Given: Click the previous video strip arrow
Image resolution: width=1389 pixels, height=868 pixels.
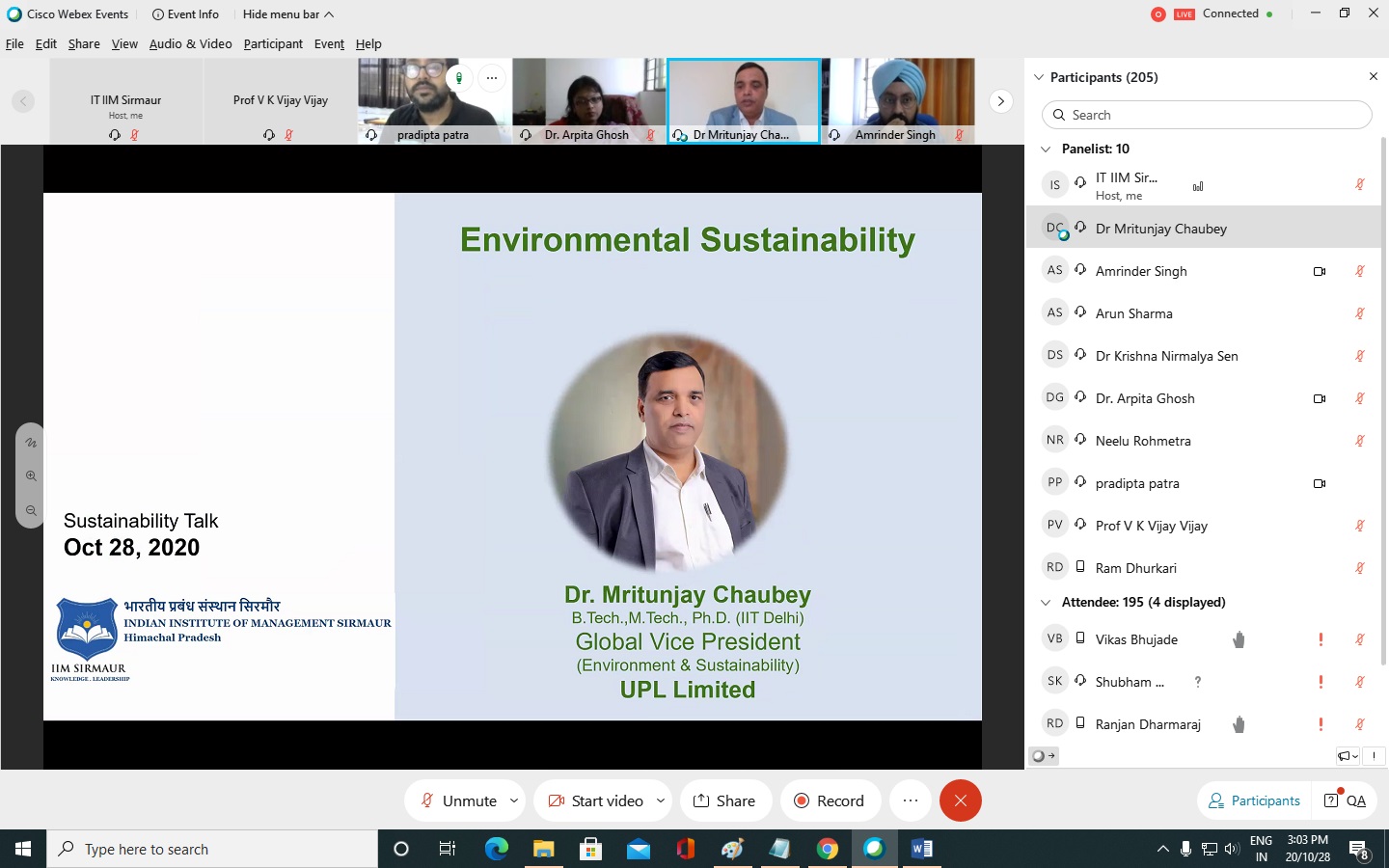Looking at the screenshot, I should 23,100.
